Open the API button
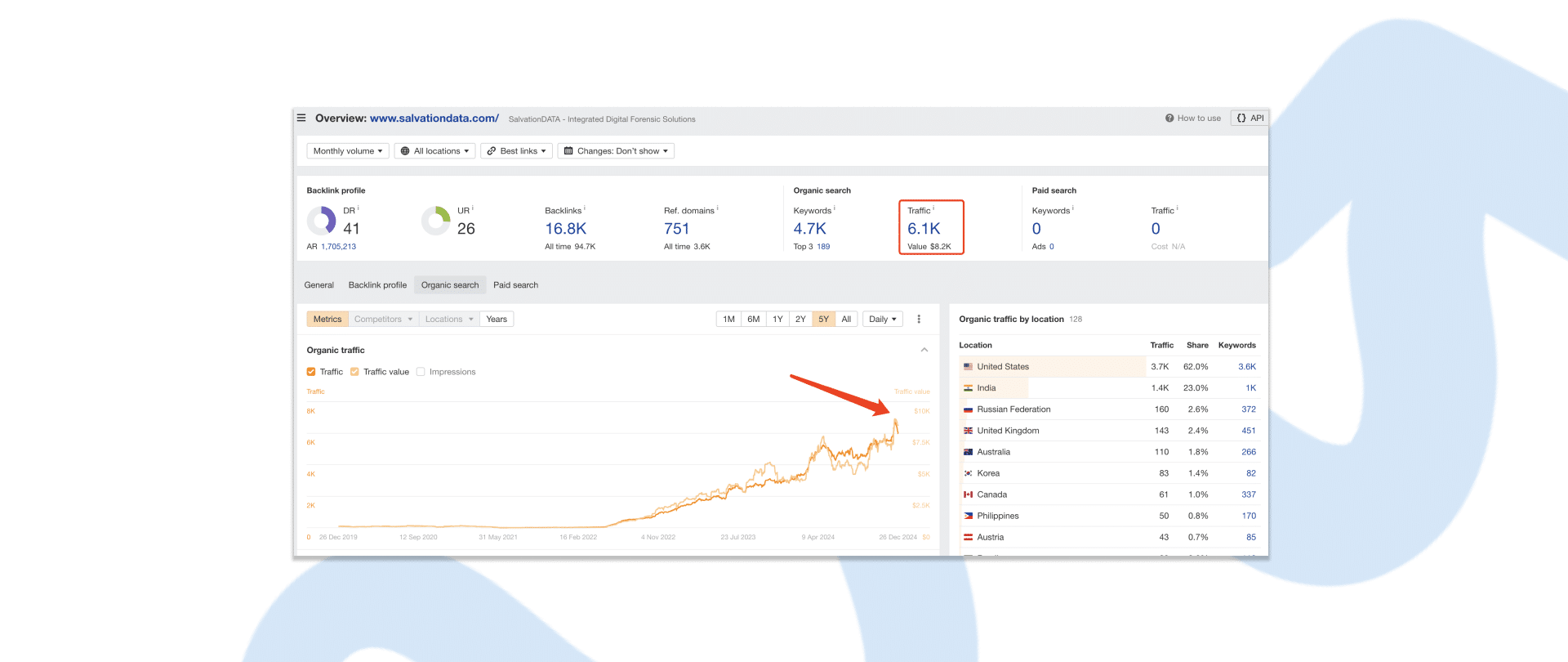The width and height of the screenshot is (1568, 662). pos(1249,119)
